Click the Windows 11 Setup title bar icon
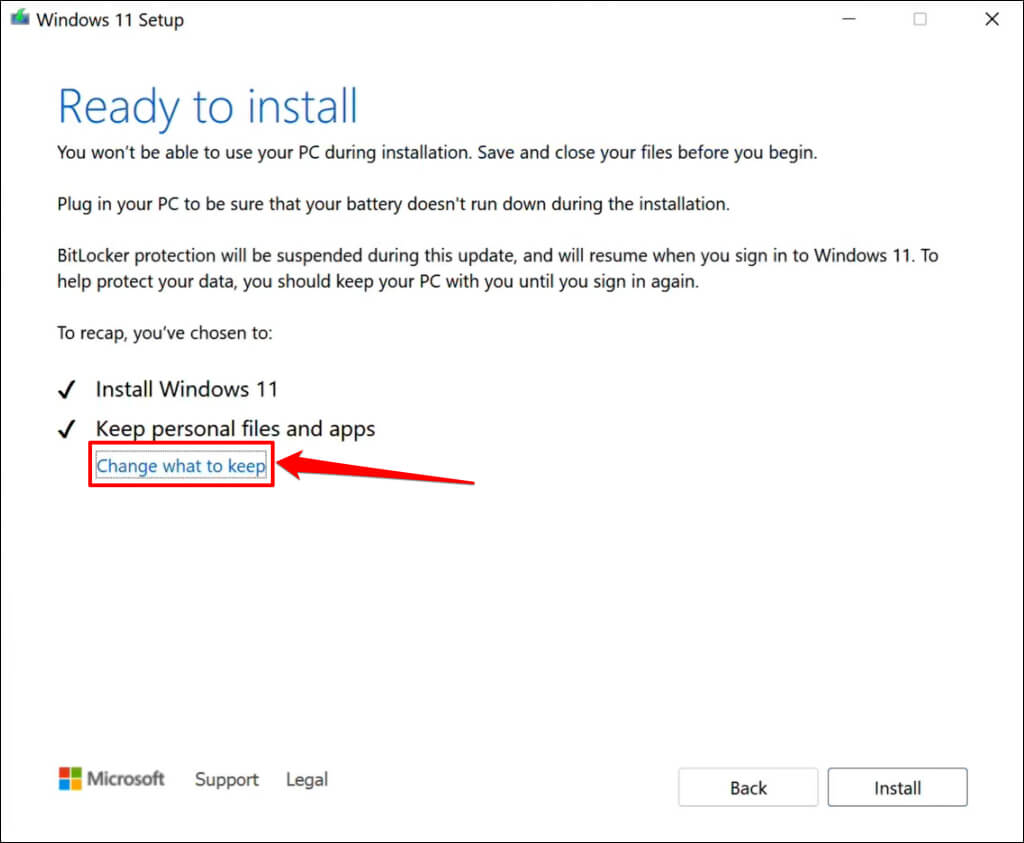 (20, 20)
